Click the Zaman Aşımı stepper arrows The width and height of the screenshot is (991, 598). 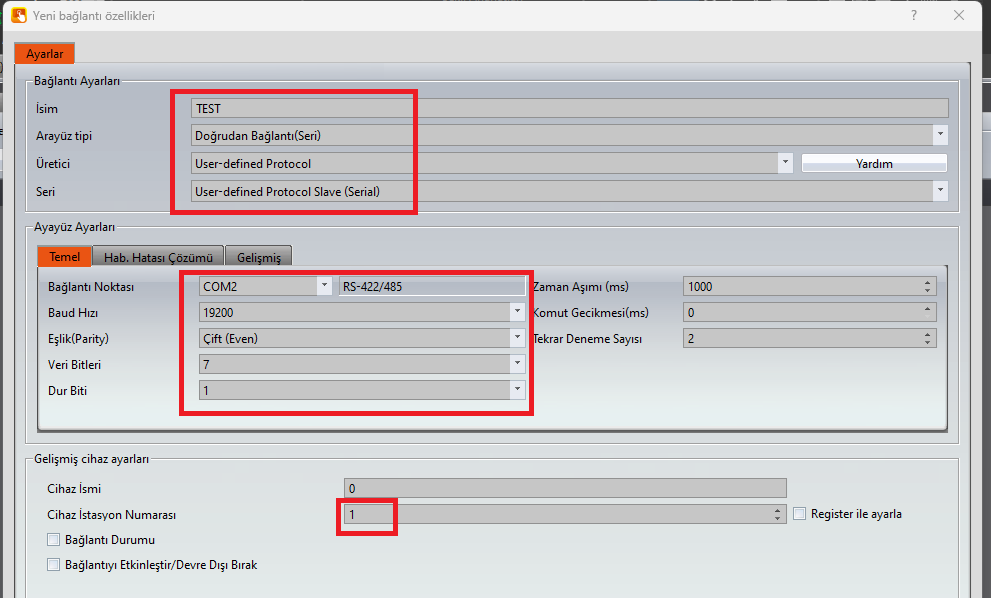point(929,287)
